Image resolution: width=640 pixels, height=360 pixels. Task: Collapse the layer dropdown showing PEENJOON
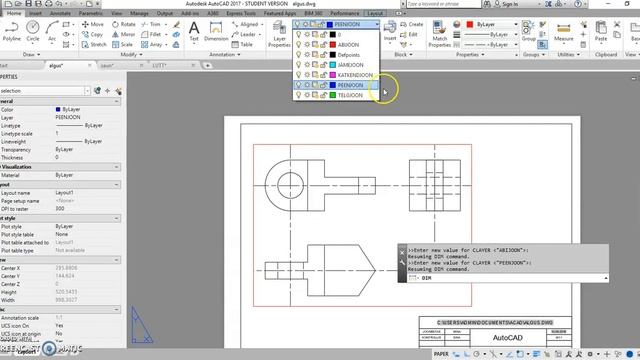pyautogui.click(x=376, y=24)
